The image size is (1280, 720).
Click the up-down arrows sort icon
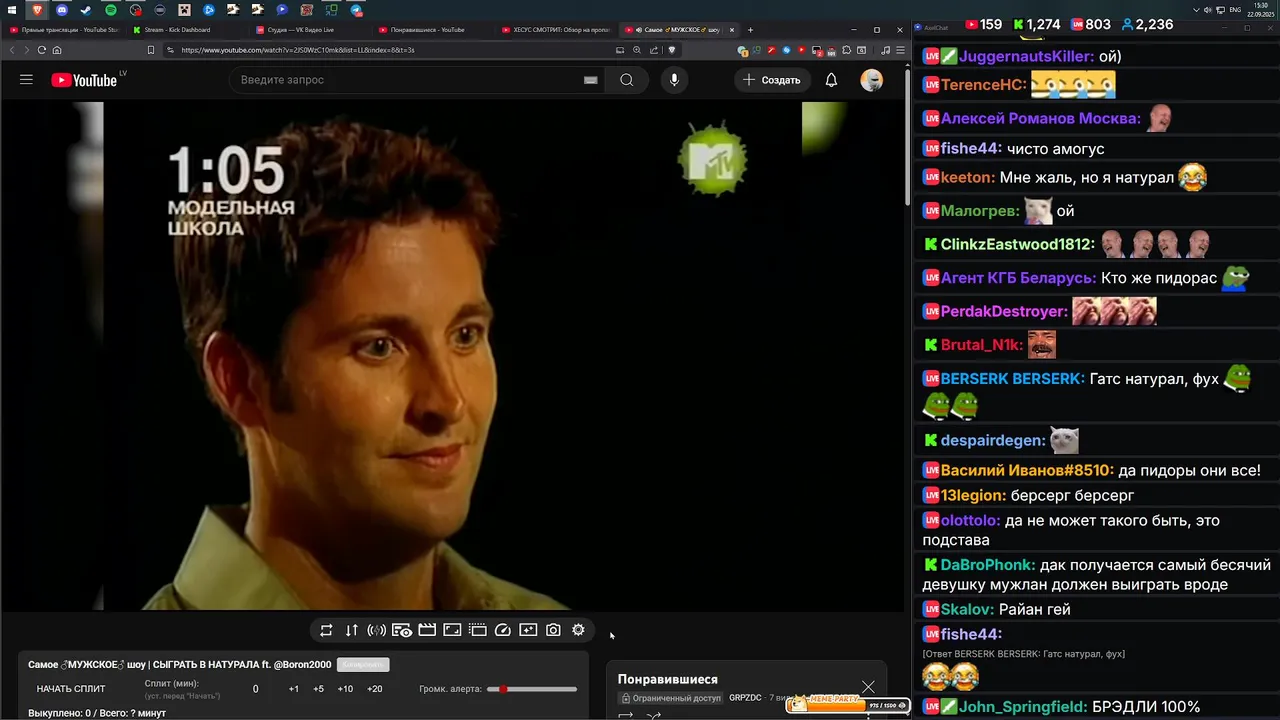tap(351, 630)
